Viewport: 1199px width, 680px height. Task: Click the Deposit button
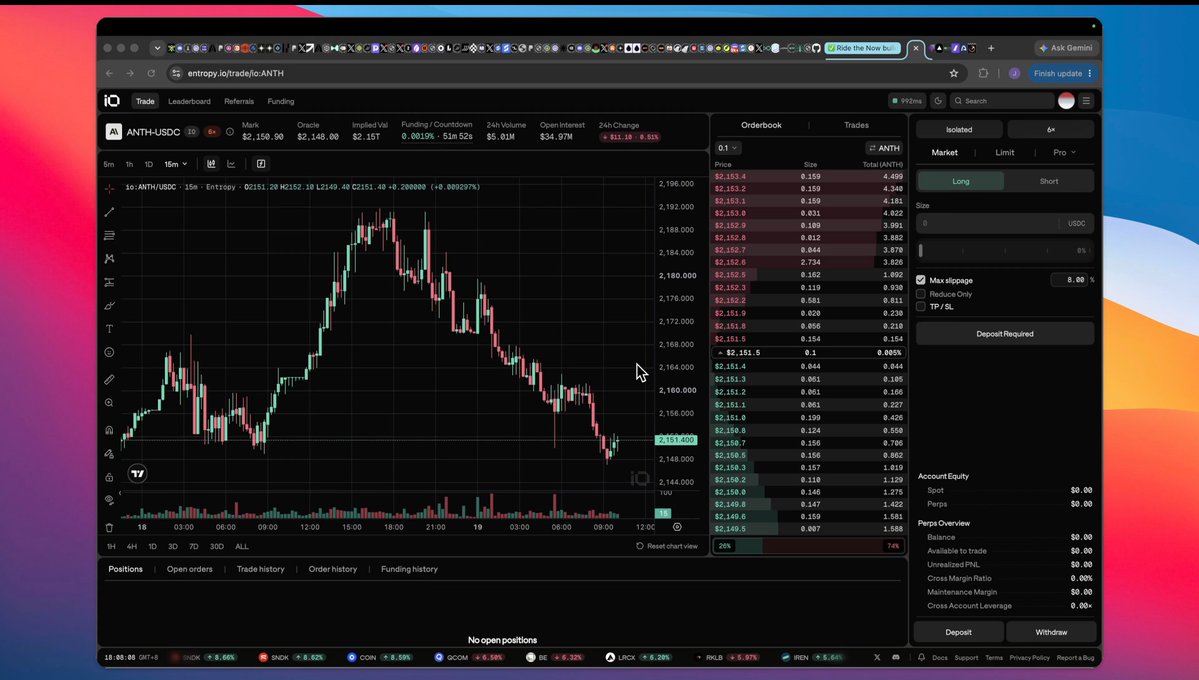tap(958, 632)
